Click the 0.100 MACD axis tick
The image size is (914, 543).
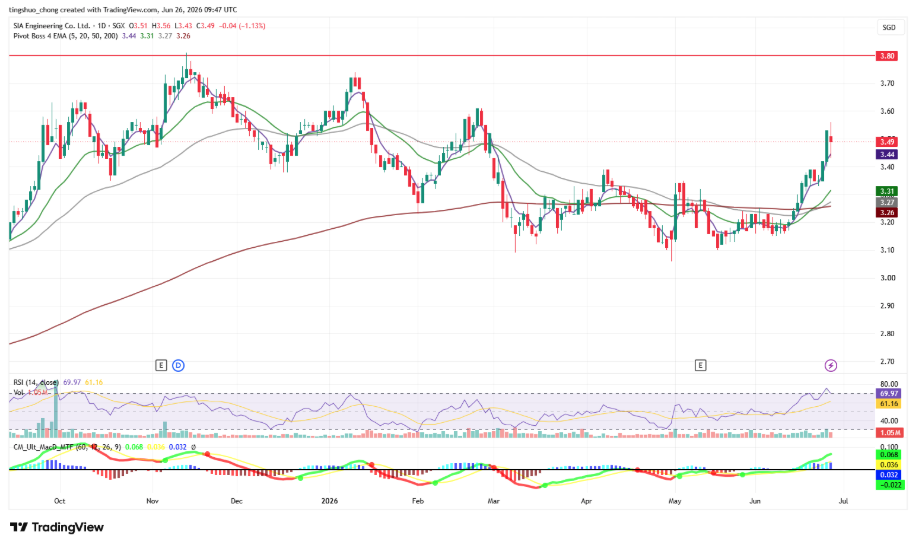click(889, 446)
